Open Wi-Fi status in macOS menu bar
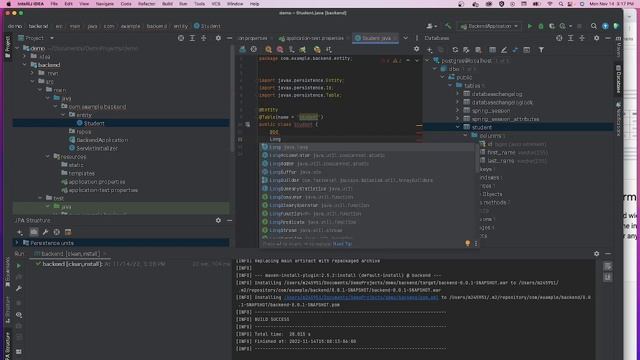 (x=549, y=4)
